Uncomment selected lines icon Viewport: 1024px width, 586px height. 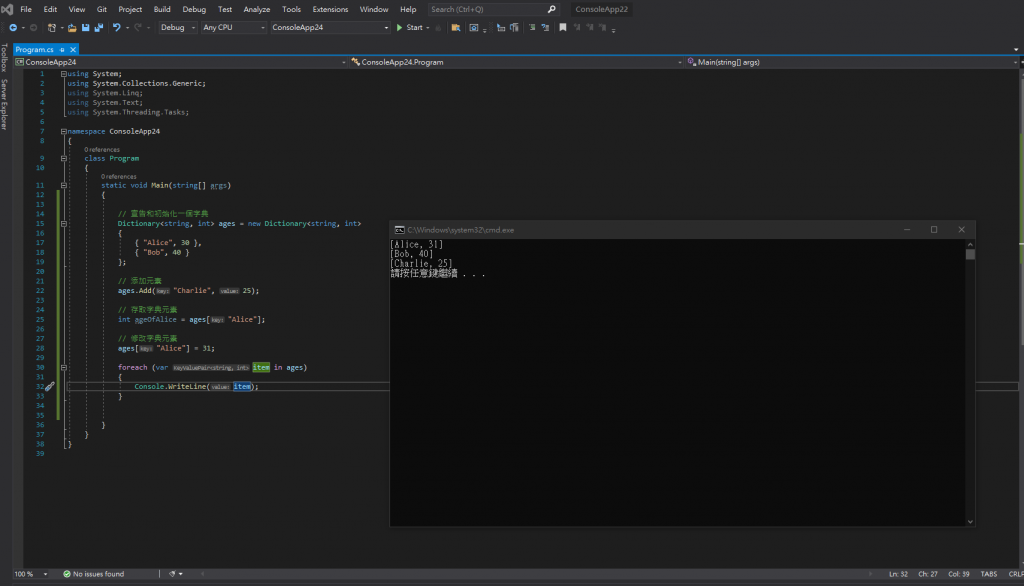pos(545,27)
